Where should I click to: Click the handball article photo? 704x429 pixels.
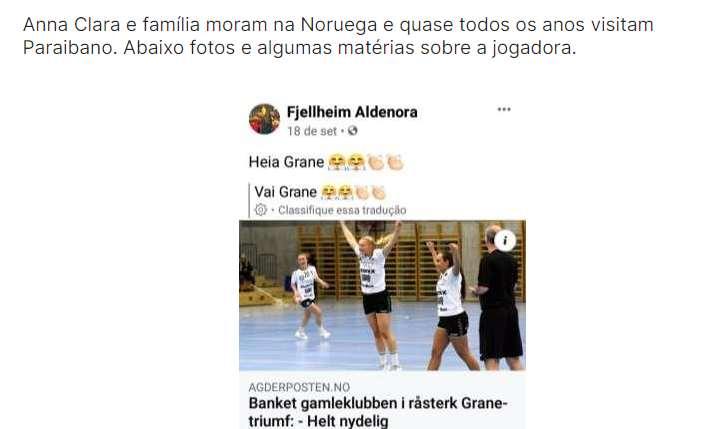tap(382, 295)
